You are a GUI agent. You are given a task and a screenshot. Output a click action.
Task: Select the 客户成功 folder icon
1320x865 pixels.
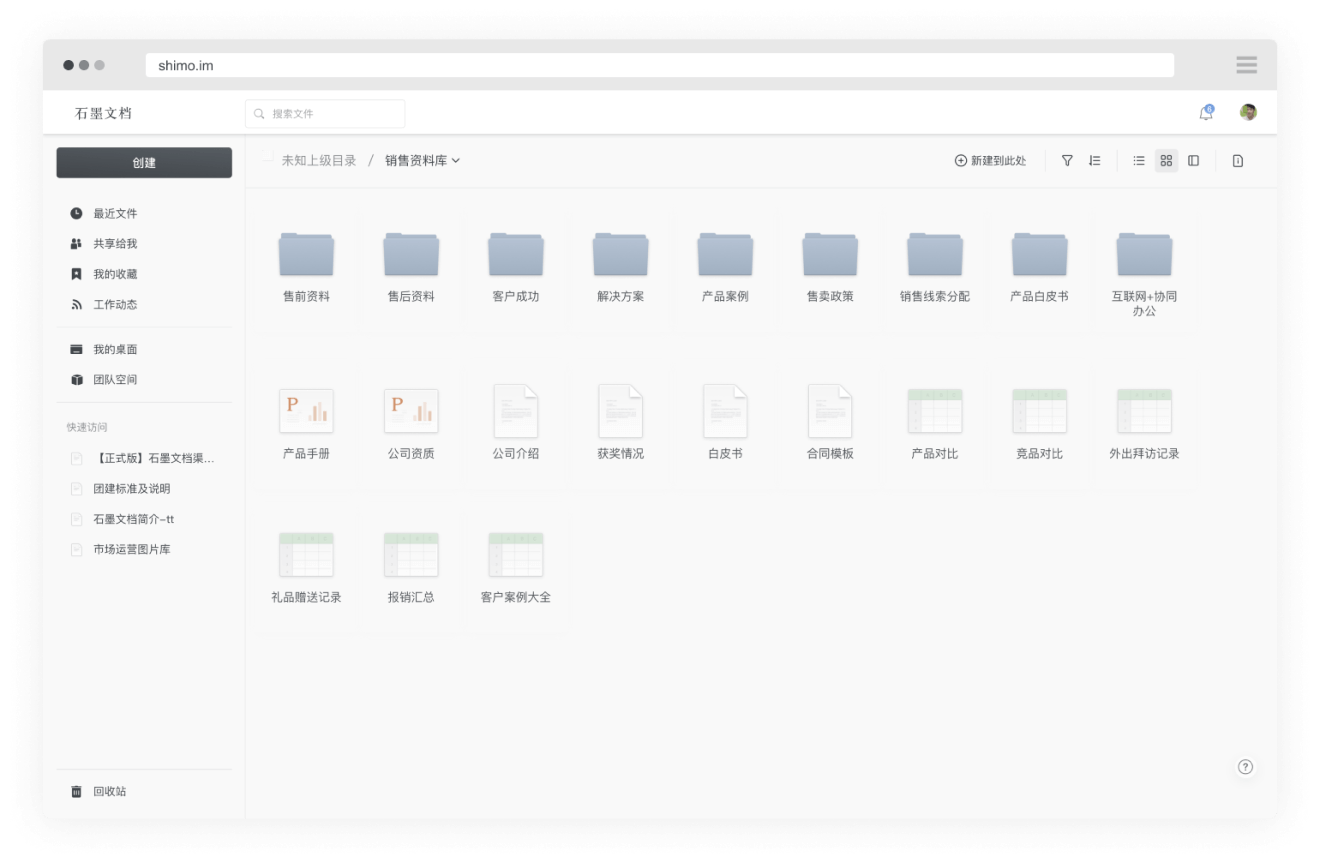[x=516, y=254]
